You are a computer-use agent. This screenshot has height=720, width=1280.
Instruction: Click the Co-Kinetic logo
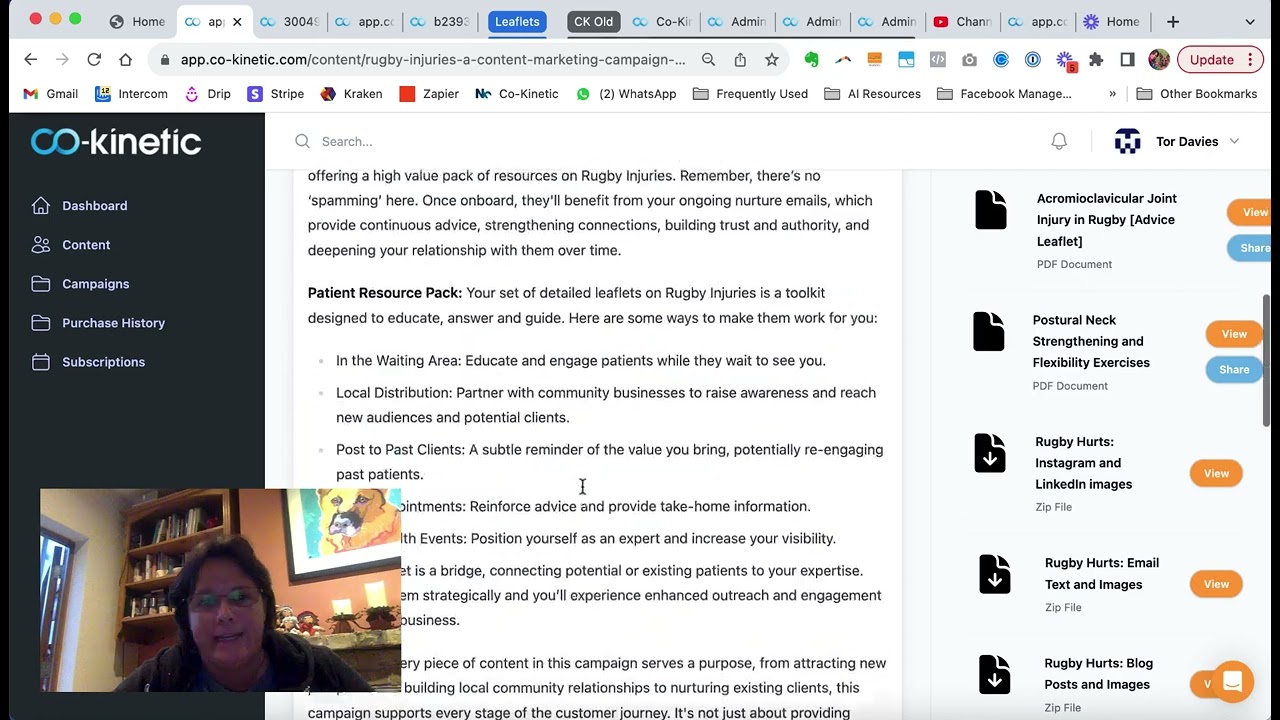[x=116, y=142]
